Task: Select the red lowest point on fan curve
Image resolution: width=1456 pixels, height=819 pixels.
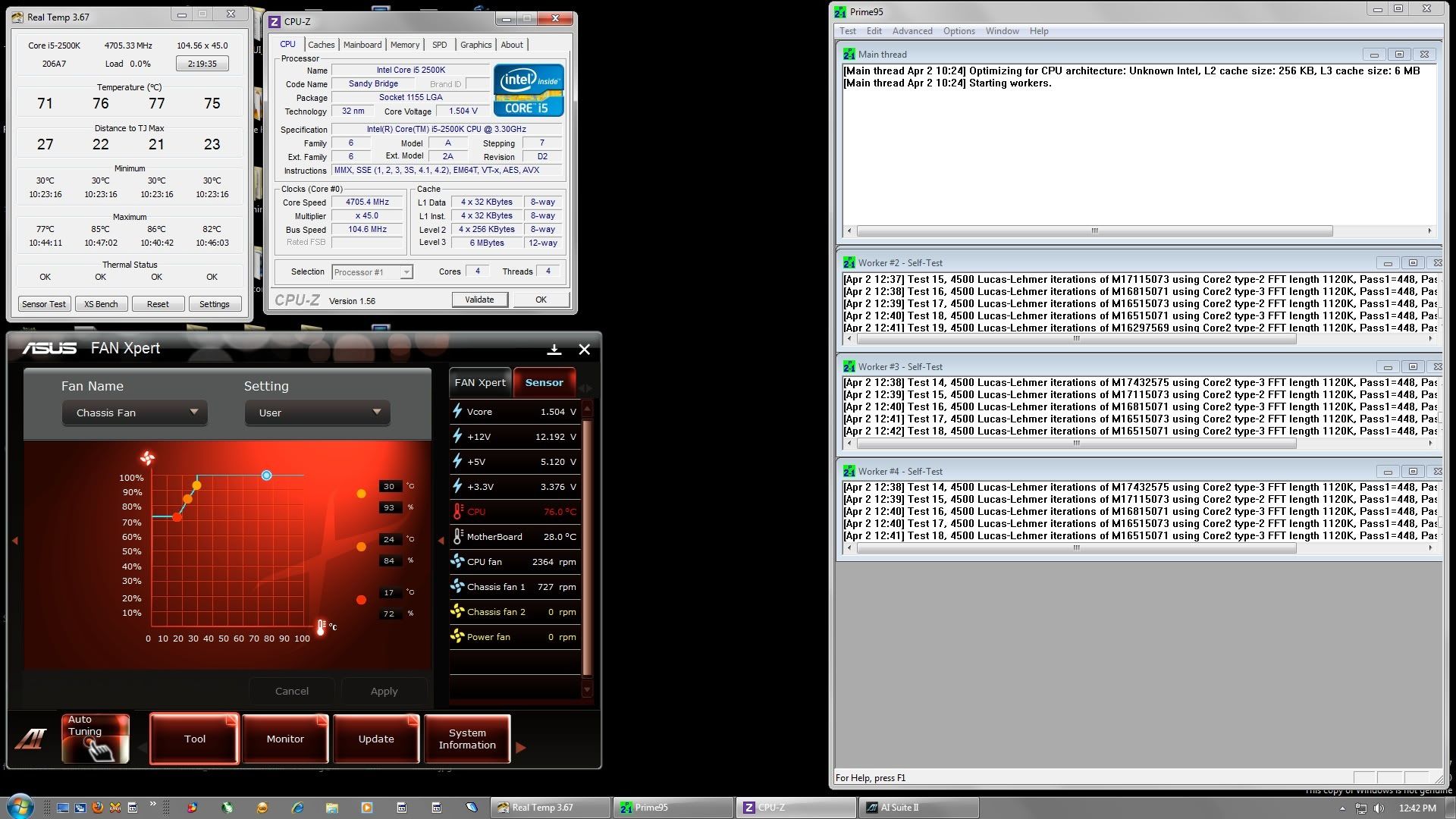Action: point(177,516)
